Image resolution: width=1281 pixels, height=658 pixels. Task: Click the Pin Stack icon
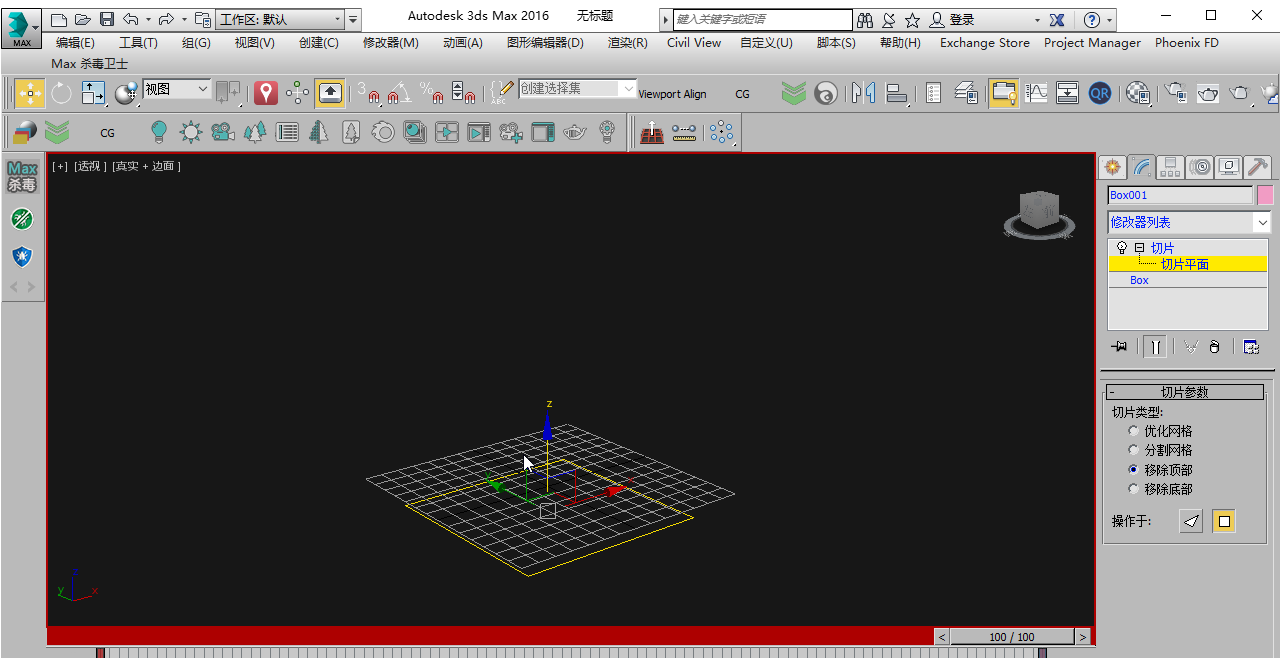point(1119,347)
